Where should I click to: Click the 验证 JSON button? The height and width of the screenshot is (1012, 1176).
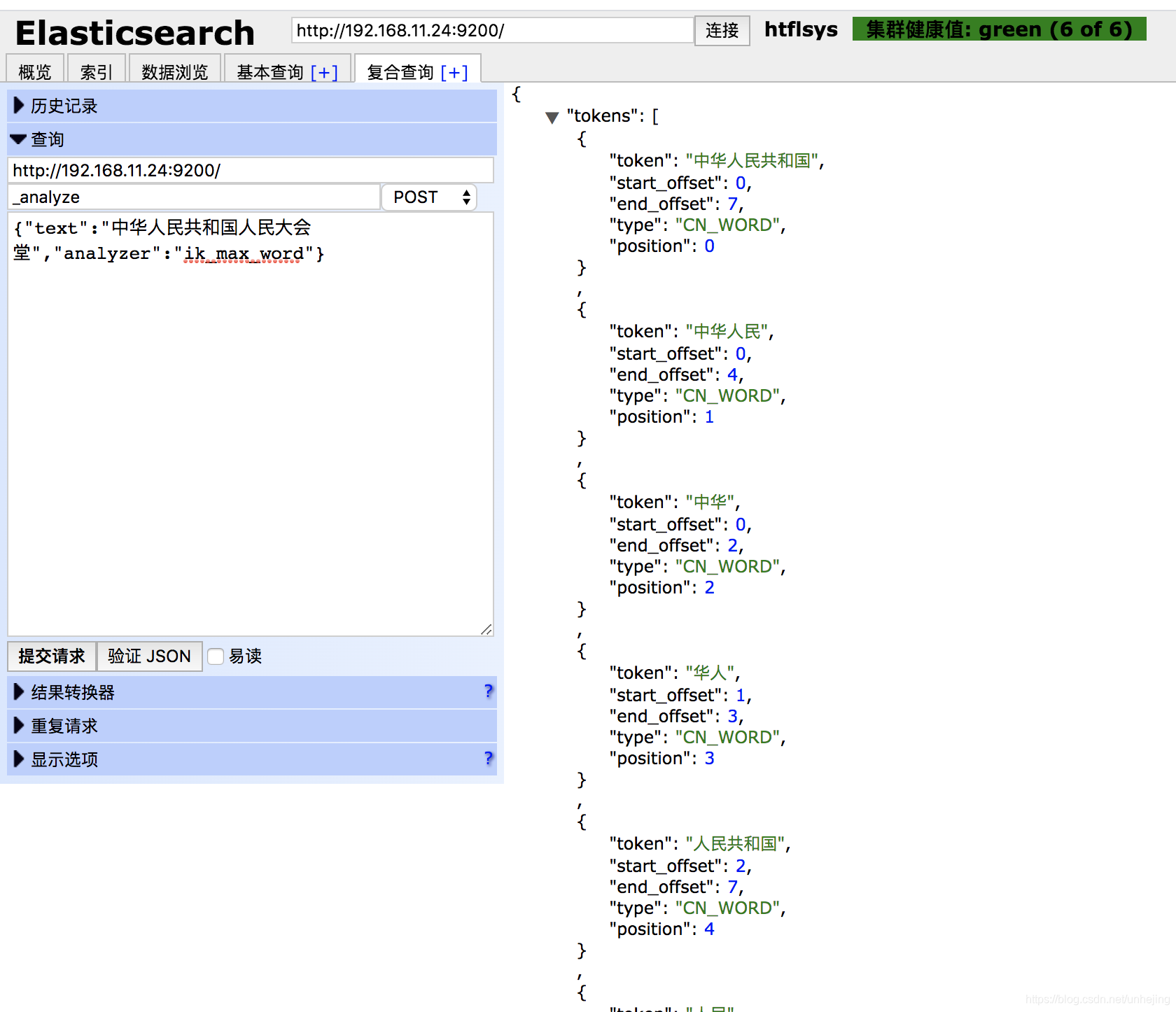[148, 656]
